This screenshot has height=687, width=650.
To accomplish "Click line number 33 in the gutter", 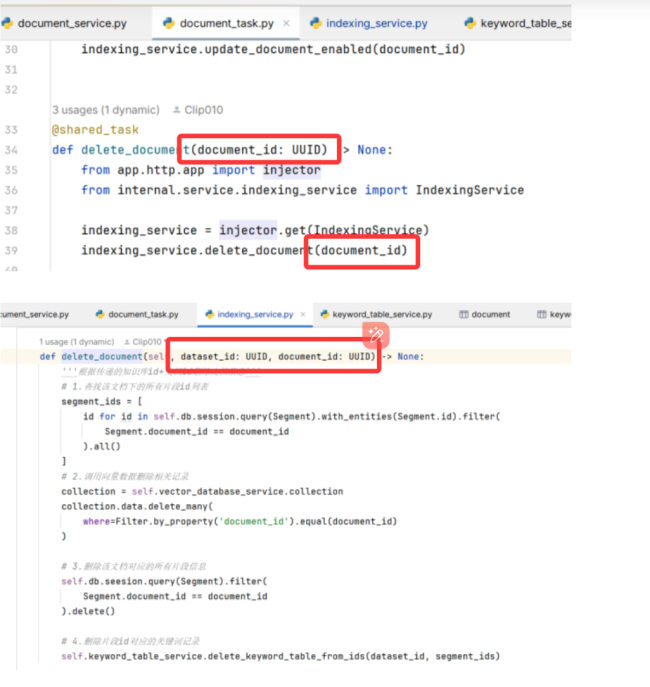I will point(11,130).
